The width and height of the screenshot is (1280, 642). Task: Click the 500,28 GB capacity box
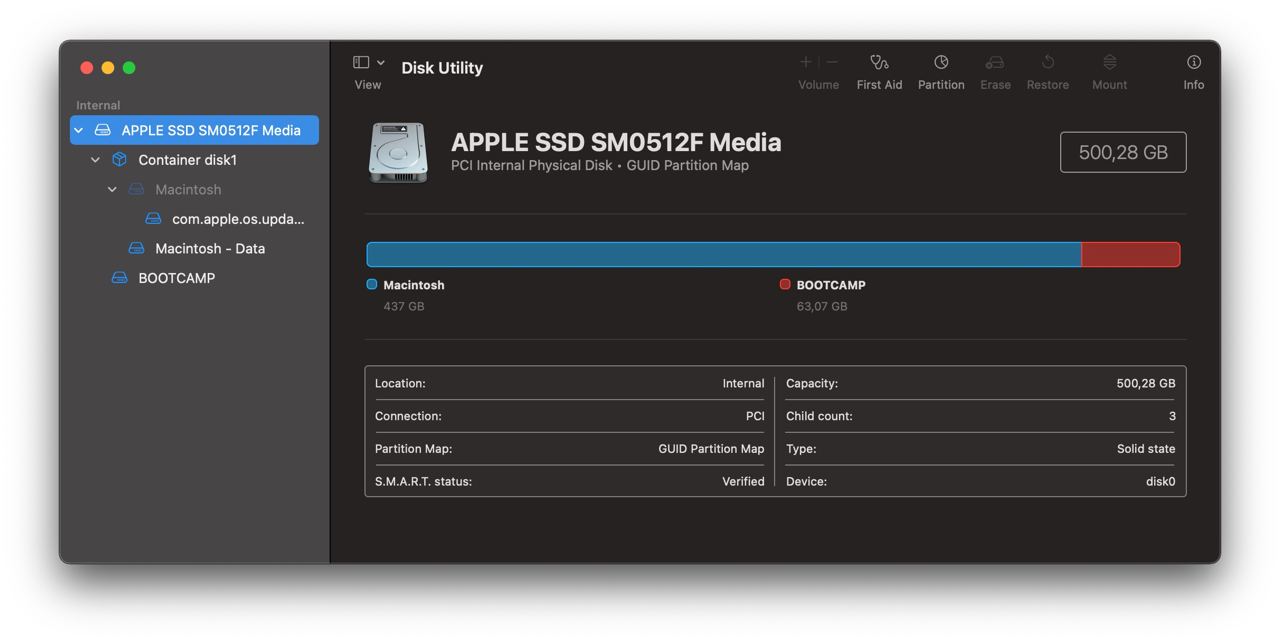click(1123, 152)
